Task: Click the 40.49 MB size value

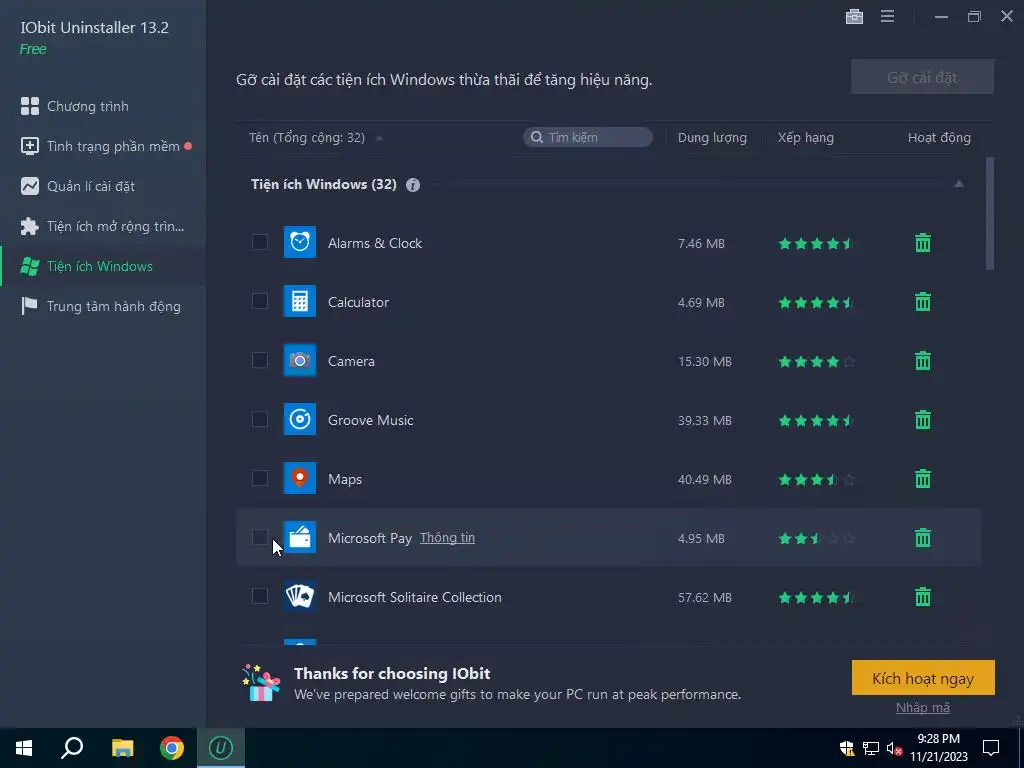Action: 704,479
